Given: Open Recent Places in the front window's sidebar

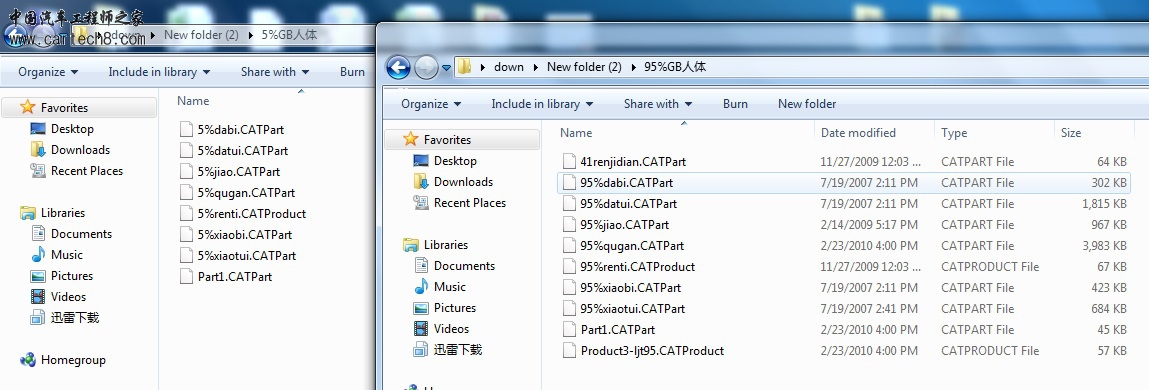Looking at the screenshot, I should (x=470, y=202).
